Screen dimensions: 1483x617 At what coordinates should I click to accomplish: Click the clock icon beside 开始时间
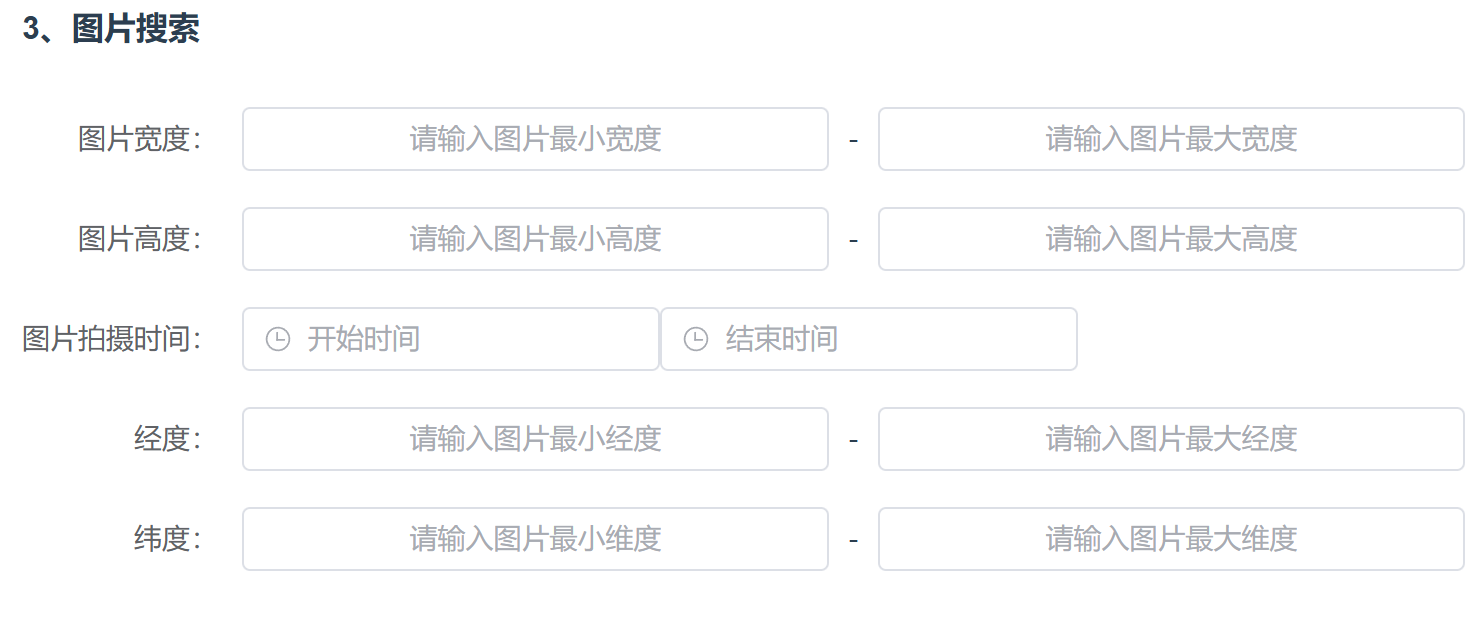(277, 339)
